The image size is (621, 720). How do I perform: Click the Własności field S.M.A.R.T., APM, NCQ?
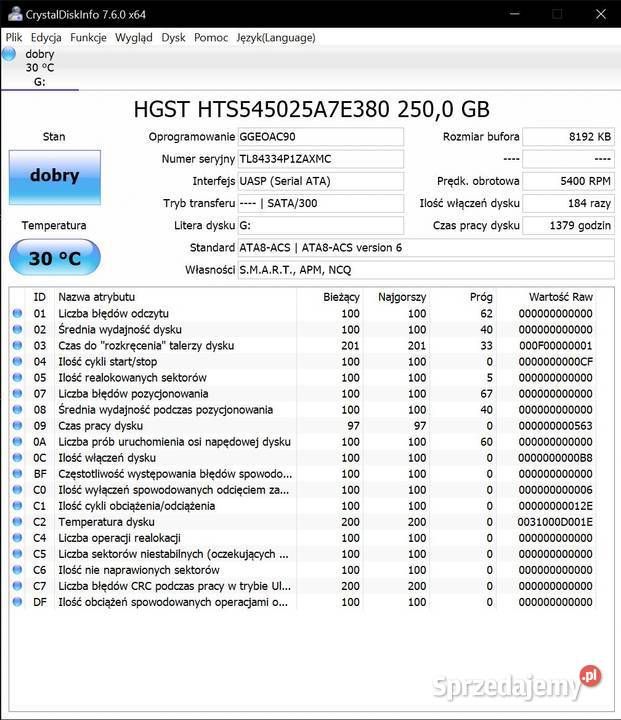tap(426, 270)
